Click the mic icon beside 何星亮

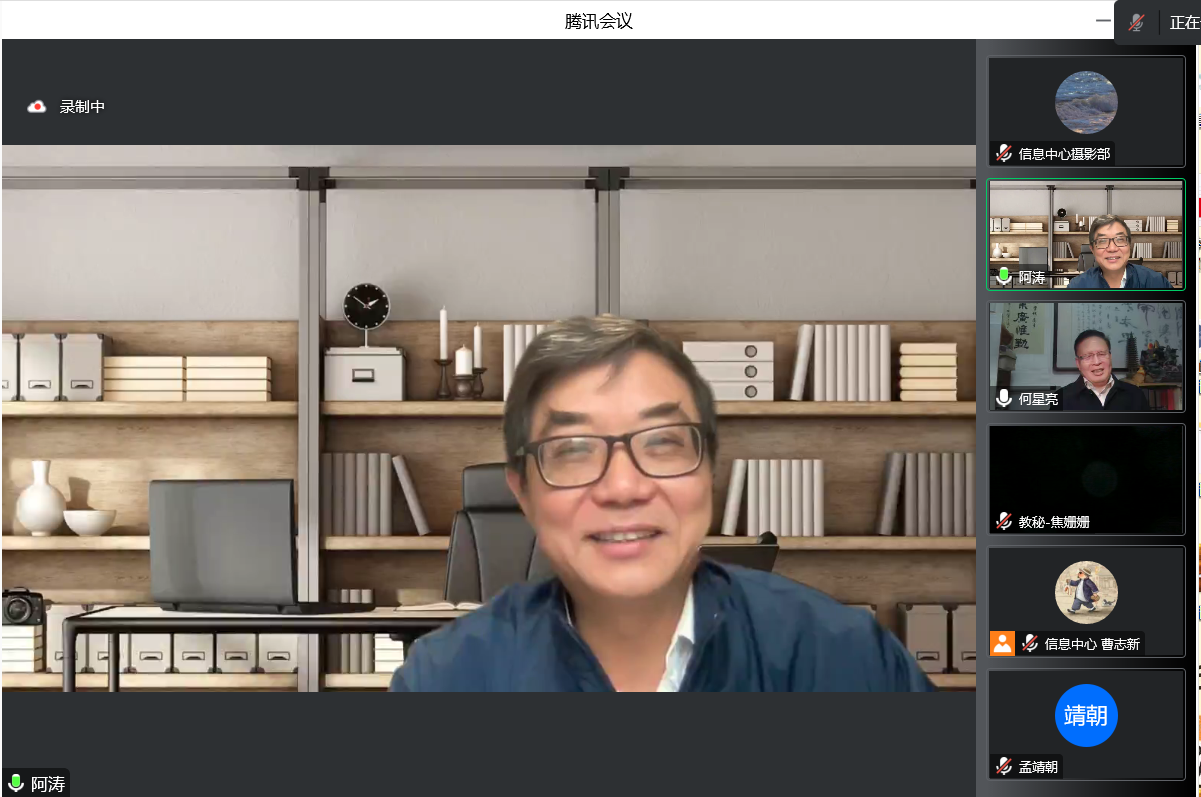[x=1003, y=398]
